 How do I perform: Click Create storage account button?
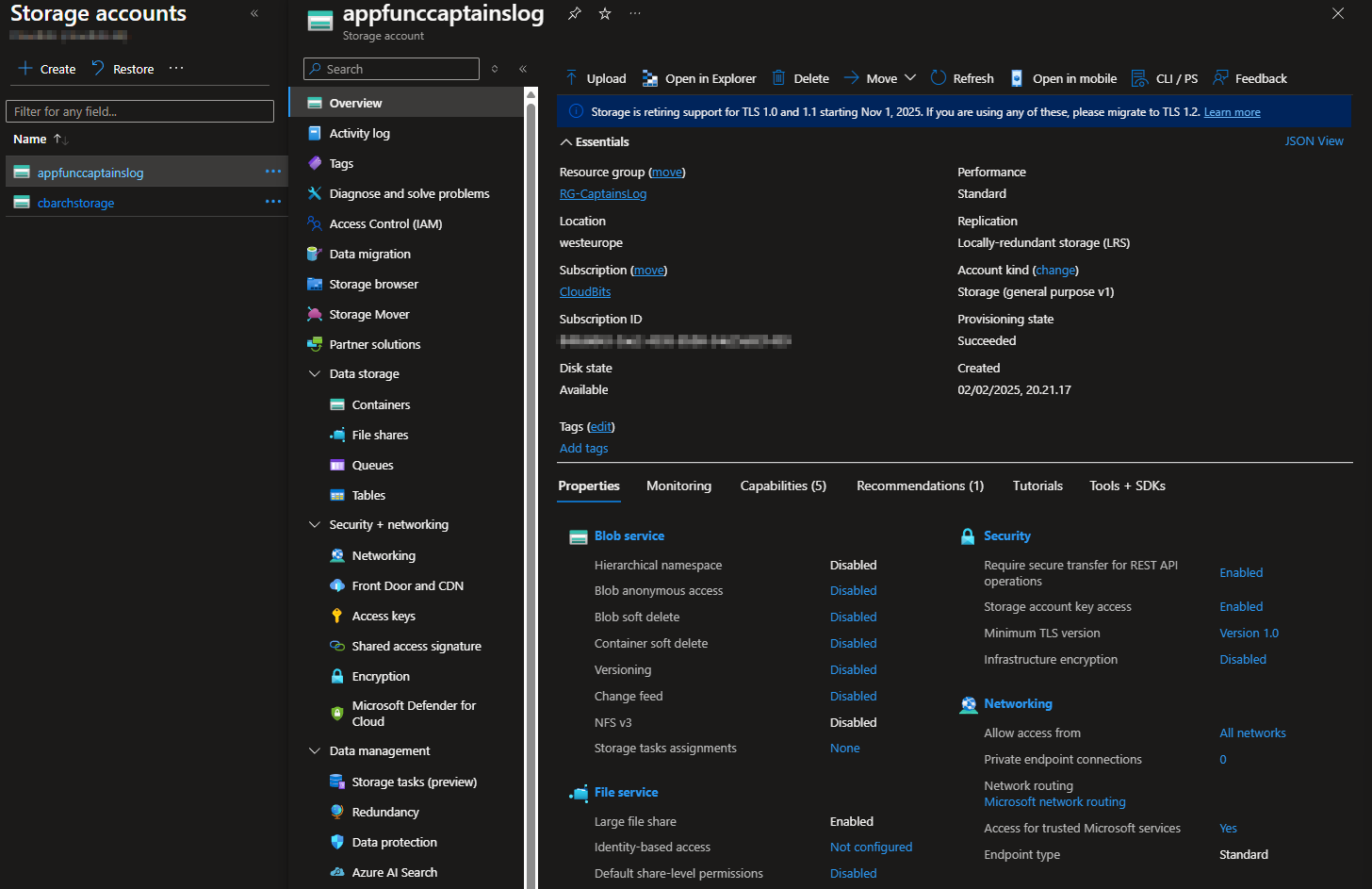coord(47,69)
